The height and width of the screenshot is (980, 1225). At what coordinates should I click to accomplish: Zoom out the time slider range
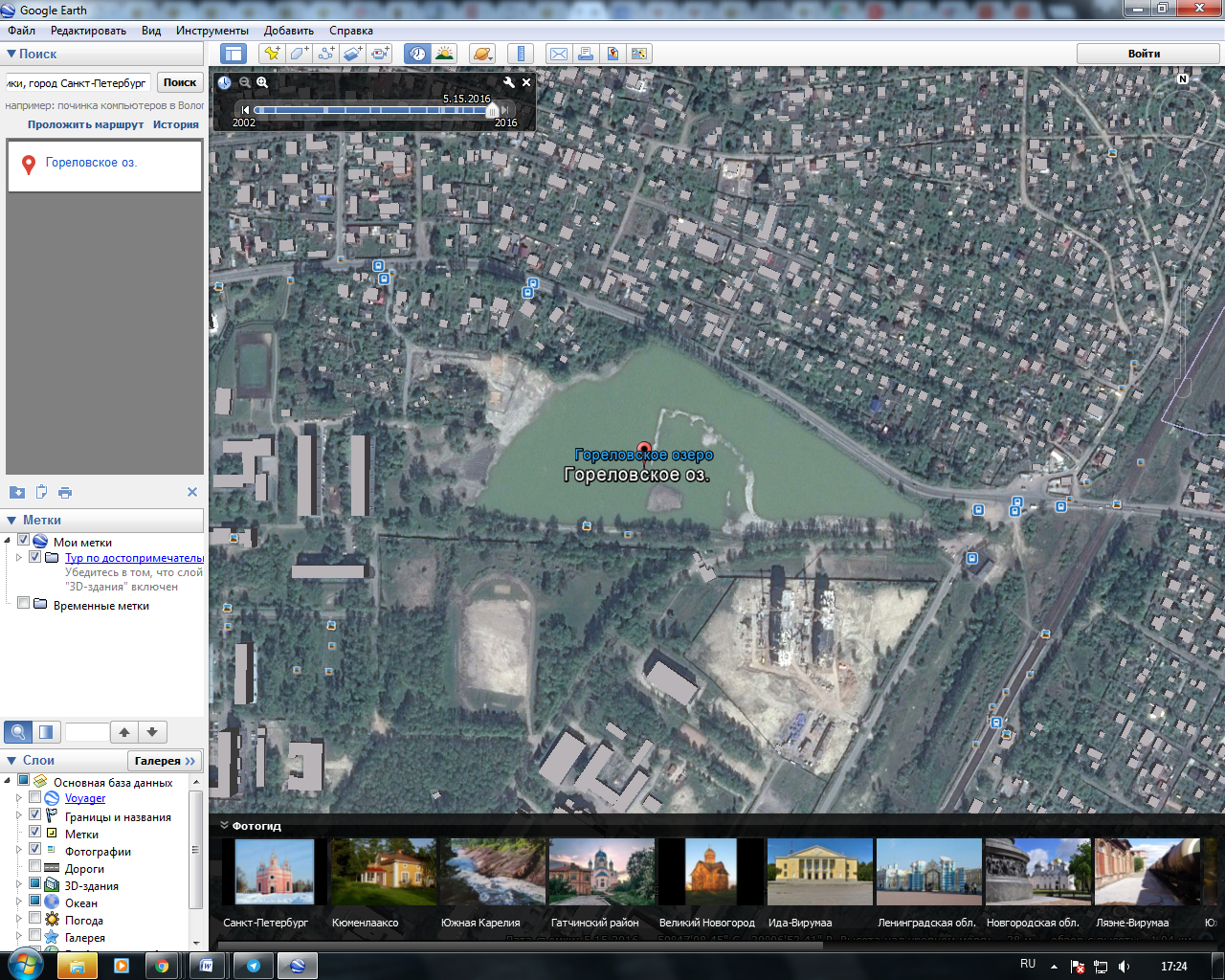[245, 82]
